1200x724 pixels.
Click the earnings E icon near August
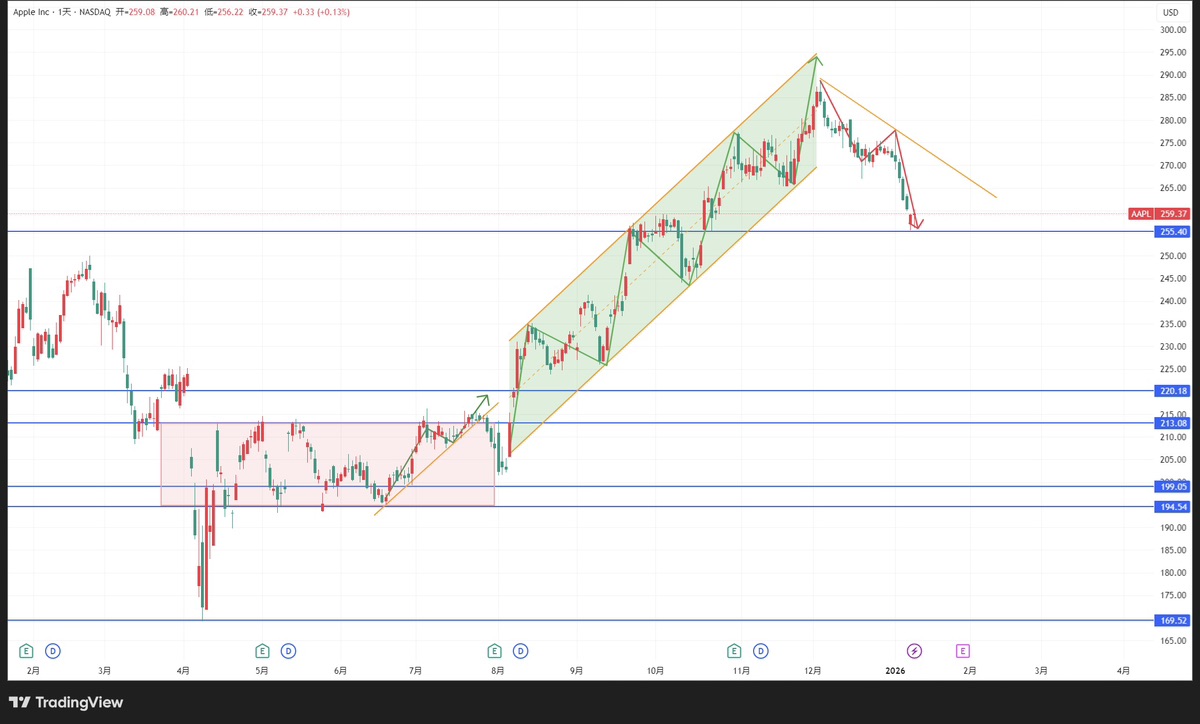coord(495,650)
